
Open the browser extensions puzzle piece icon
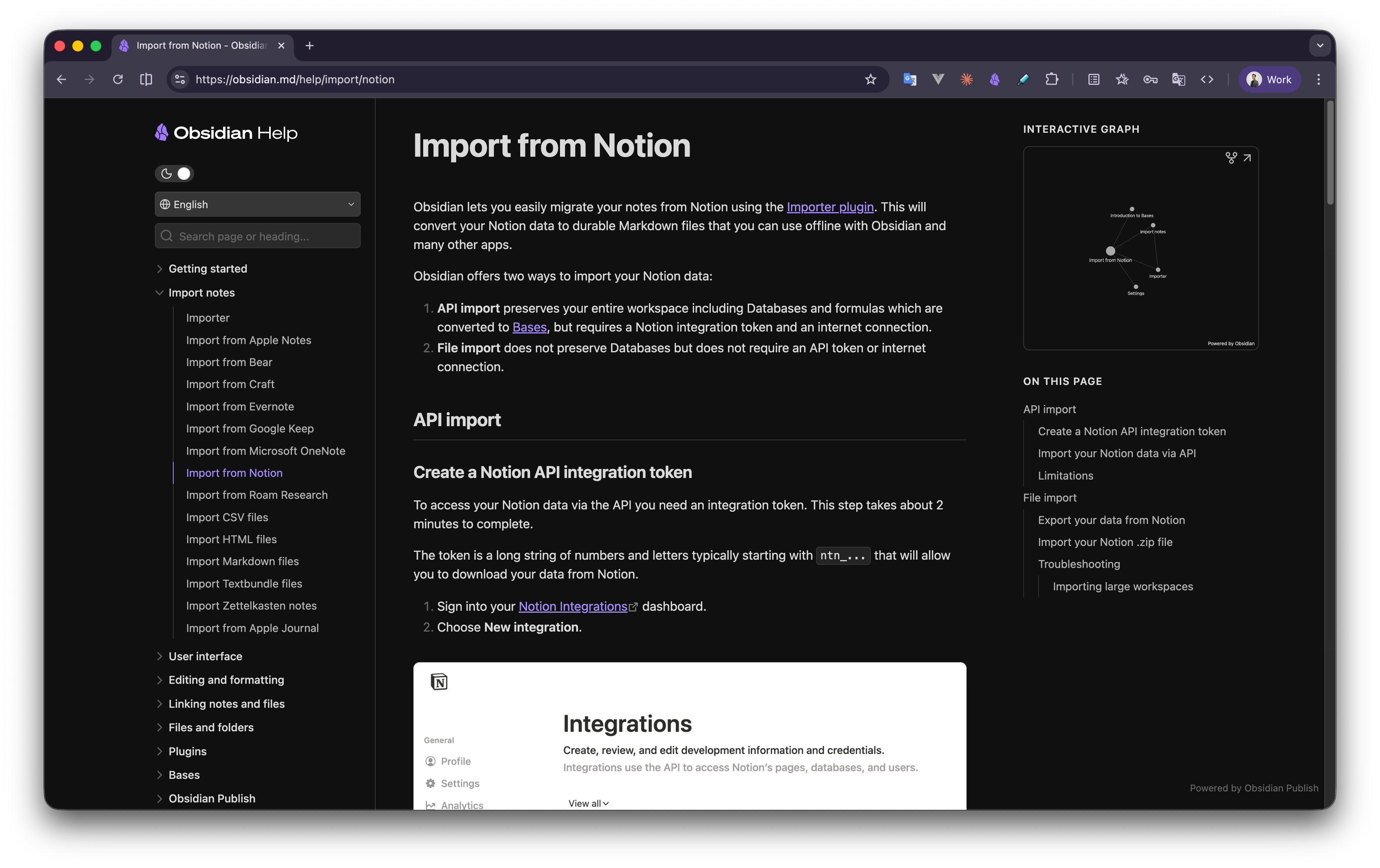coord(1052,80)
